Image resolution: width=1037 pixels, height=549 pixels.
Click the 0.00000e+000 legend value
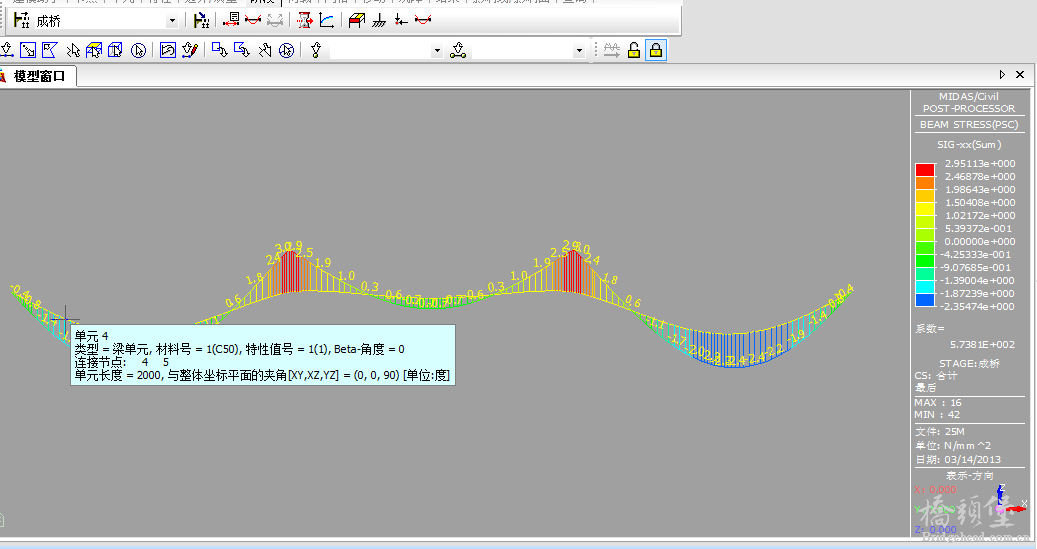coord(979,241)
